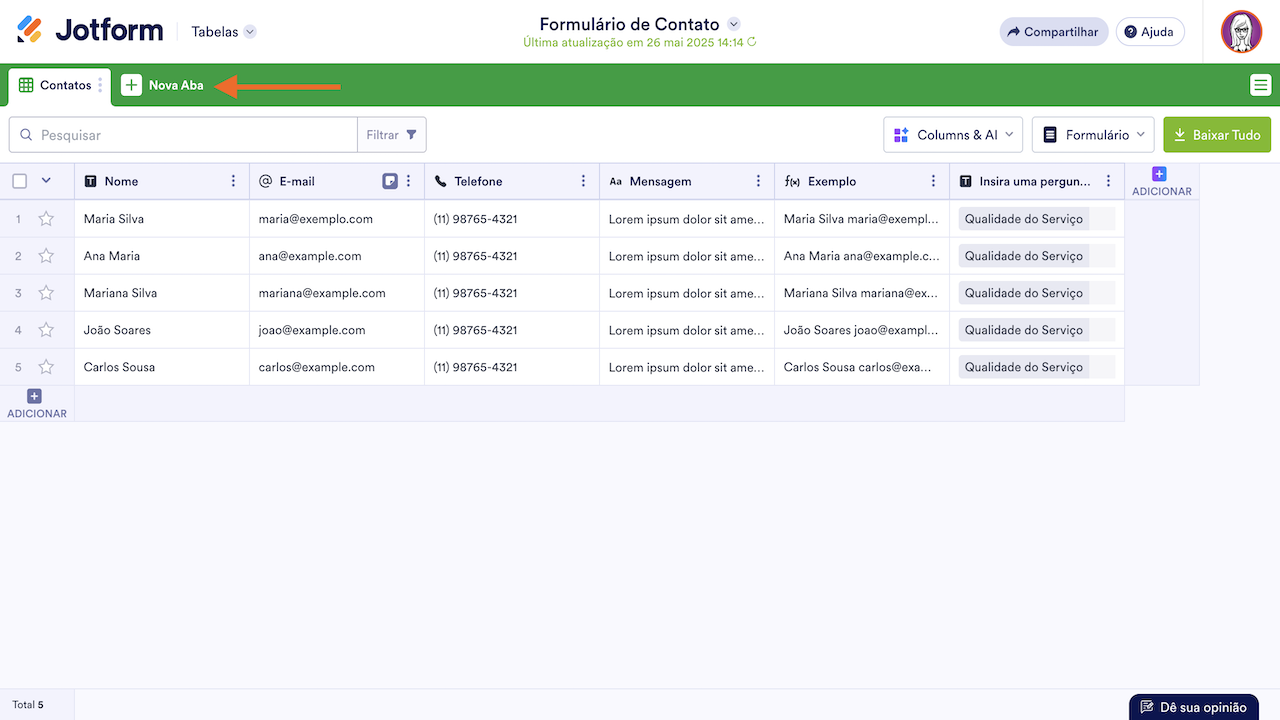The image size is (1280, 720).
Task: Click the cell containing joao@example.com
Action: point(337,330)
